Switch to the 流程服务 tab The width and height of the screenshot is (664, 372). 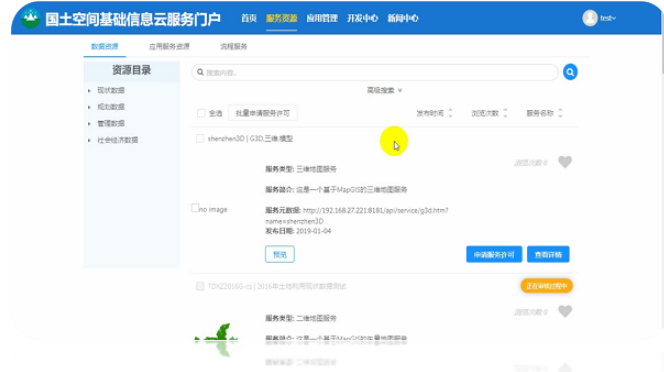[x=233, y=46]
